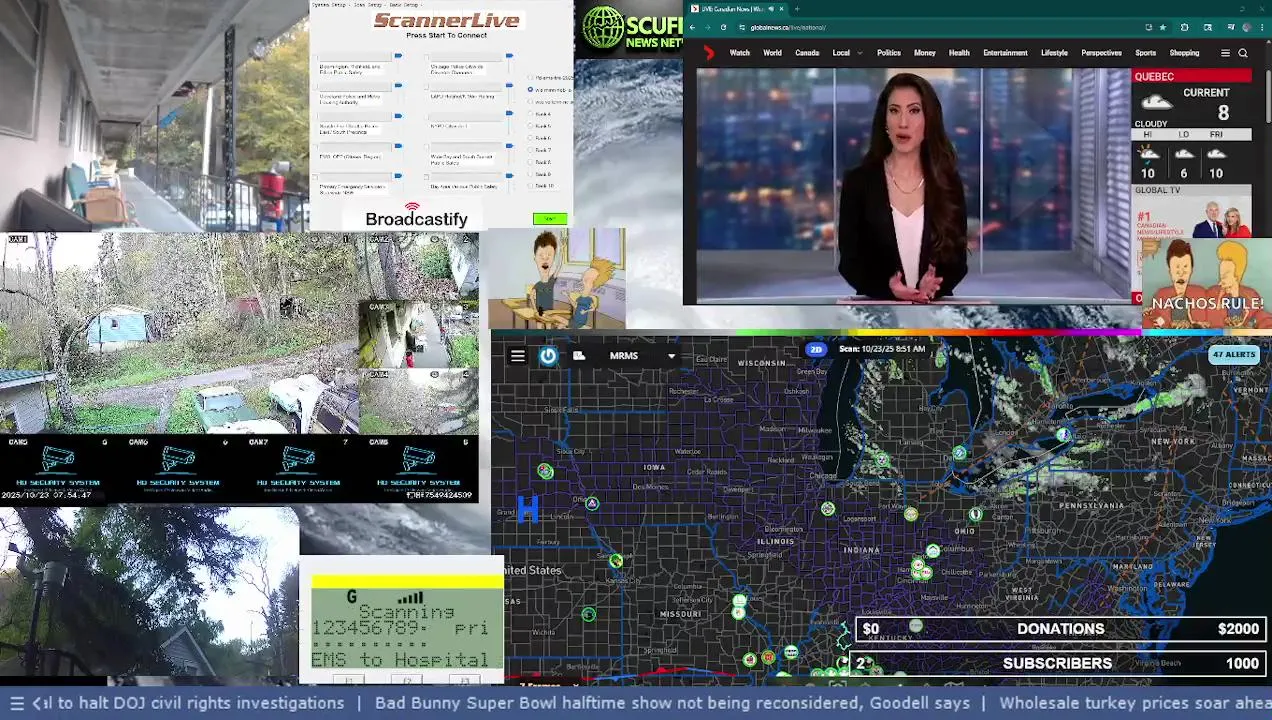Click the browser back arrow
Viewport: 1272px width, 720px height.
coord(693,27)
